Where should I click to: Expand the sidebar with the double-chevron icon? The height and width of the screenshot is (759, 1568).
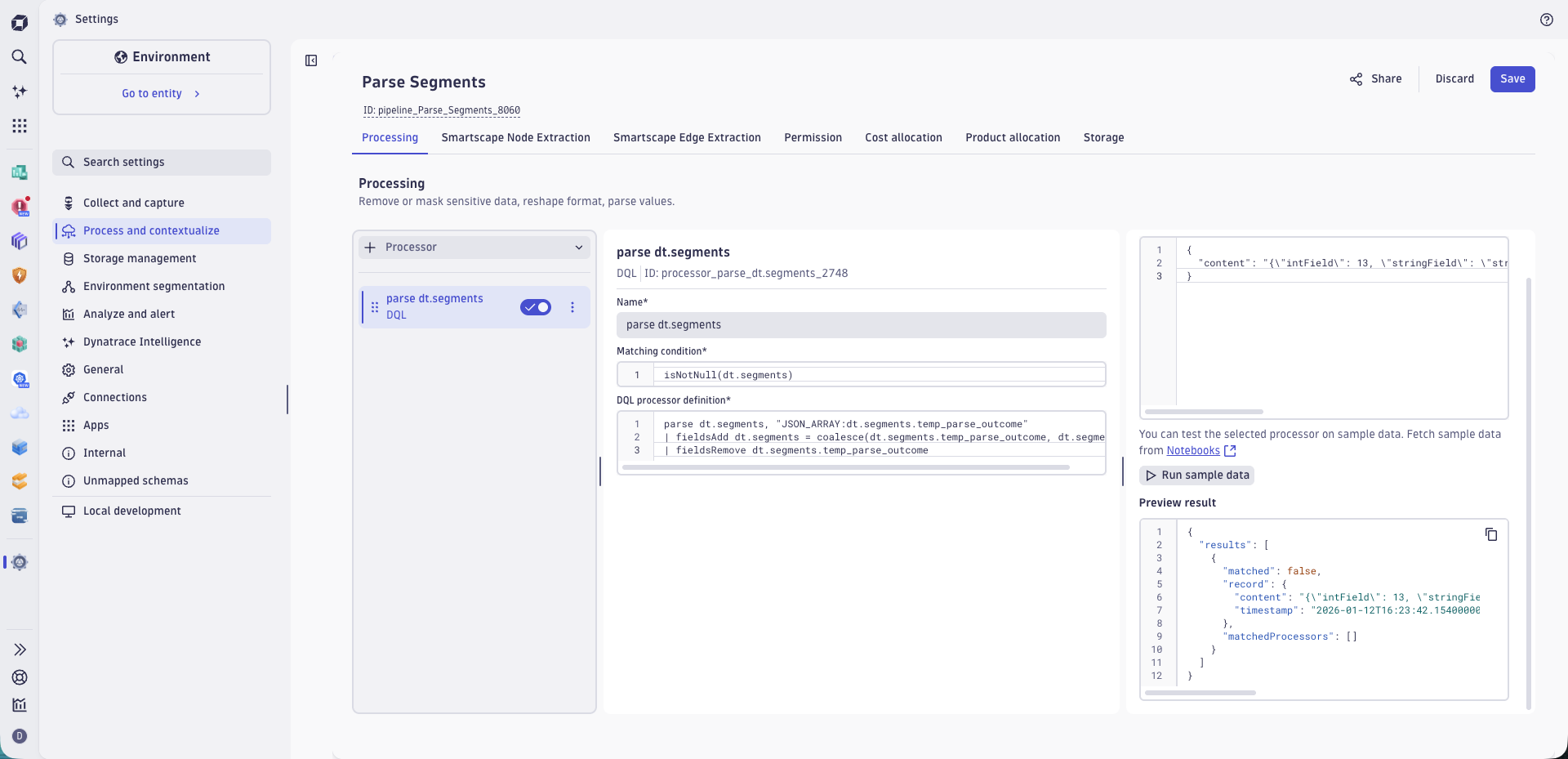pos(20,650)
